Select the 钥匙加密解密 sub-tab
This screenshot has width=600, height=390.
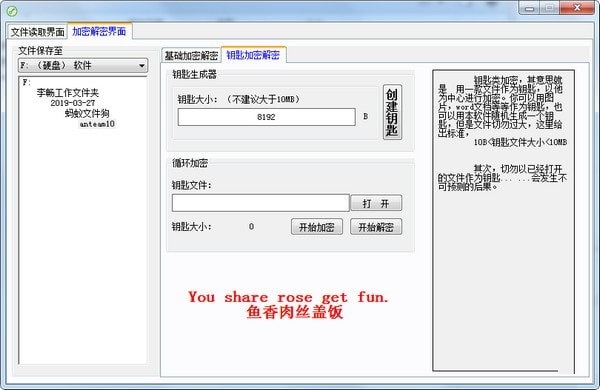coord(253,55)
